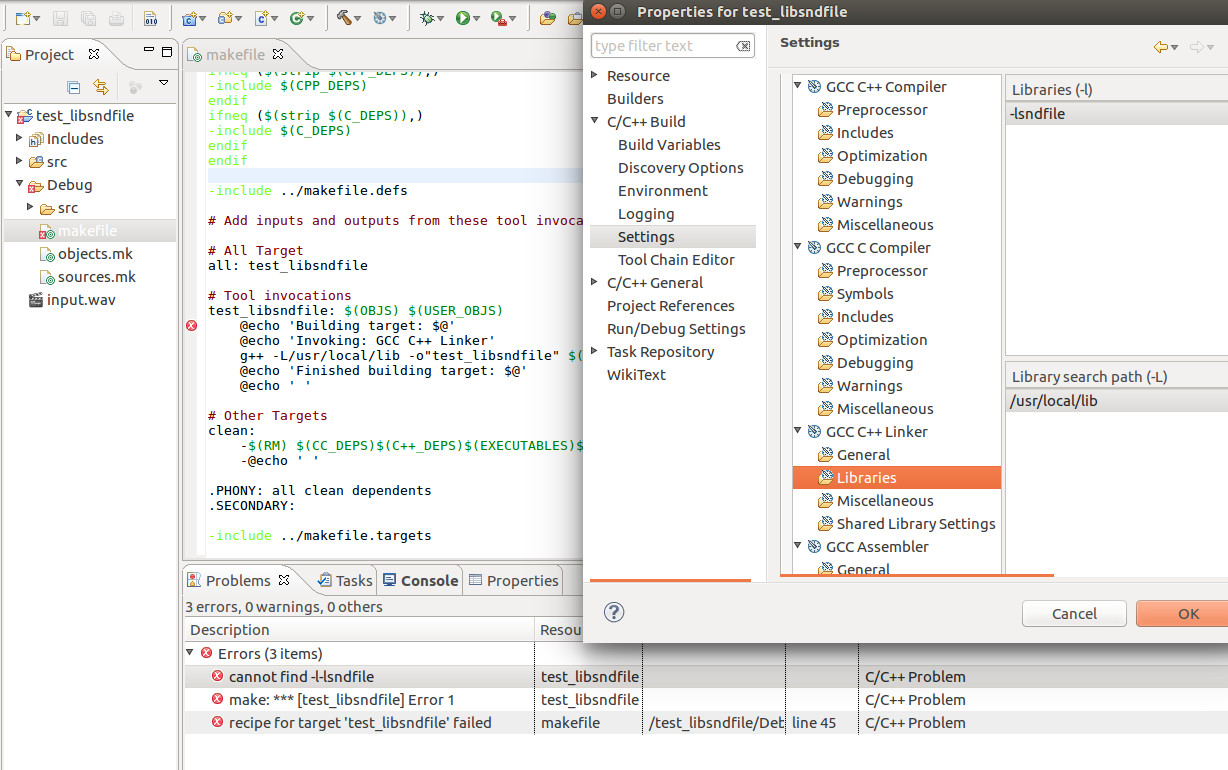
Task: Click the Debug bug icon
Action: [427, 18]
